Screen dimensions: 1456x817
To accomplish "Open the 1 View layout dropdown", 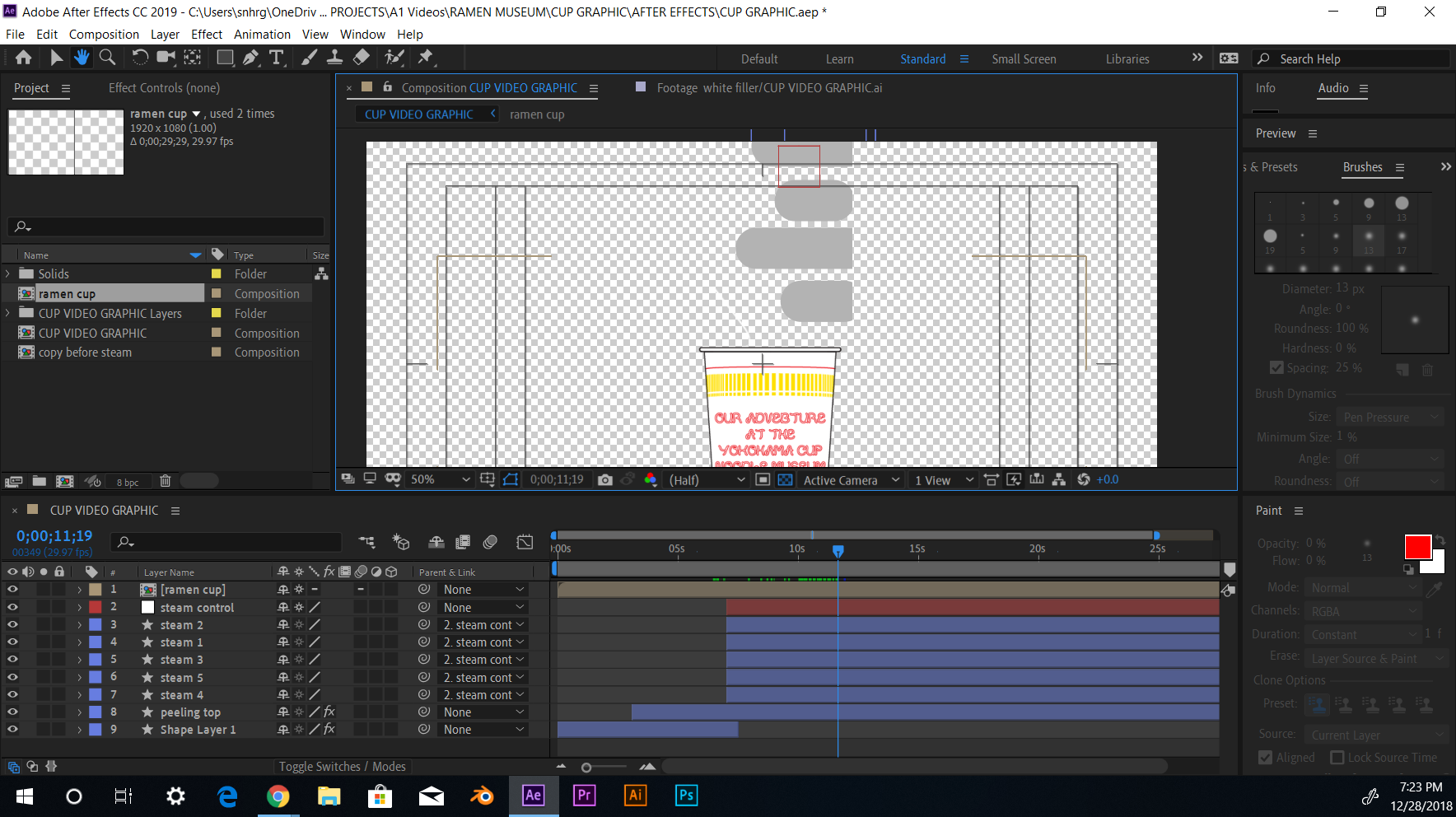I will click(x=944, y=480).
